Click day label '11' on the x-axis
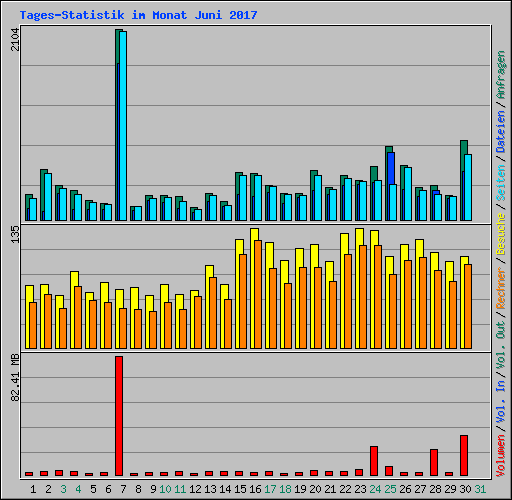The image size is (512, 500). pyautogui.click(x=180, y=489)
